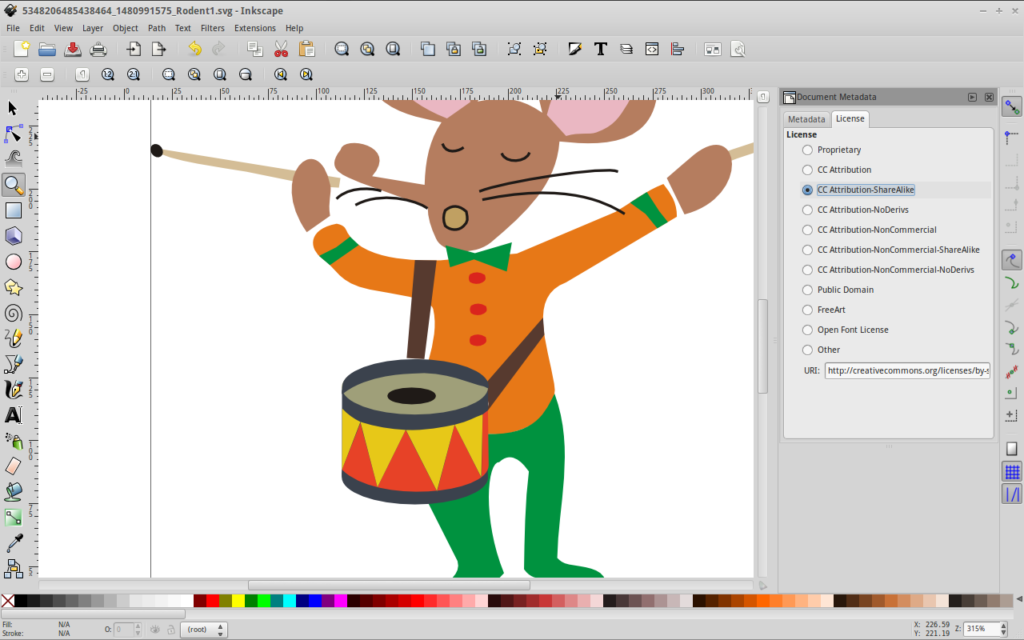Click the horizontal canvas scrollbar
The height and width of the screenshot is (640, 1024).
[390, 583]
